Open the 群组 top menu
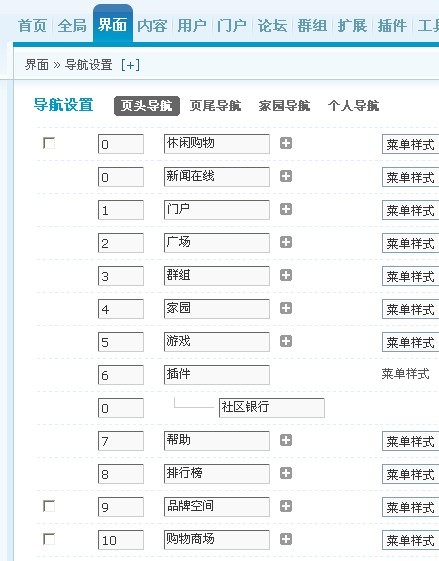The image size is (439, 561). 312,26
